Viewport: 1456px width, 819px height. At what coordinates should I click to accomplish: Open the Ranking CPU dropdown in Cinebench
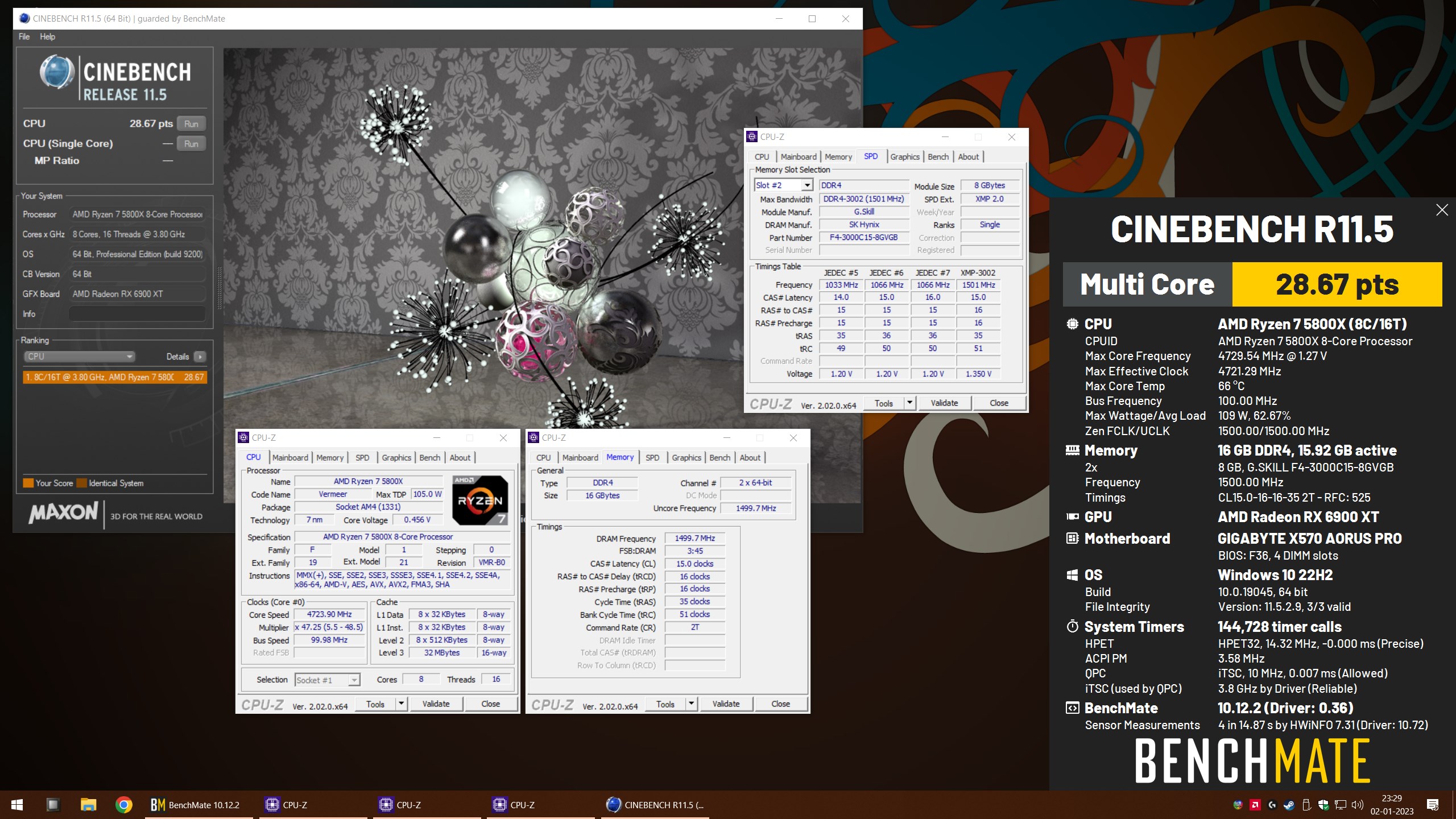pos(79,357)
